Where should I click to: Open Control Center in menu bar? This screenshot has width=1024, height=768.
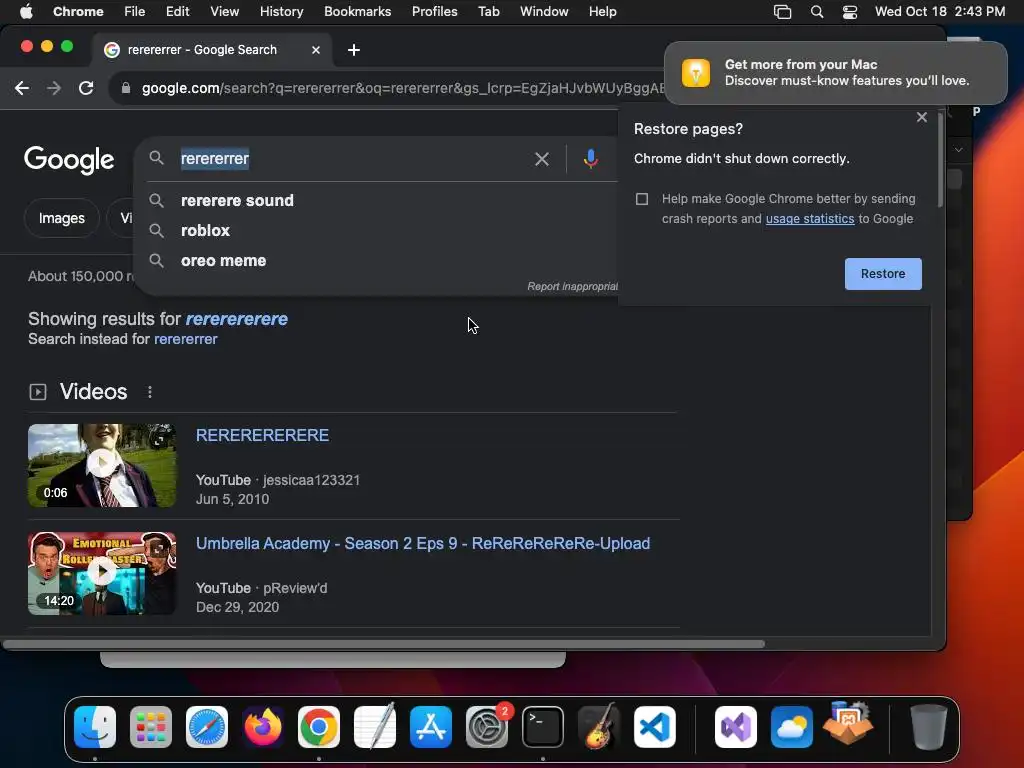(x=850, y=12)
